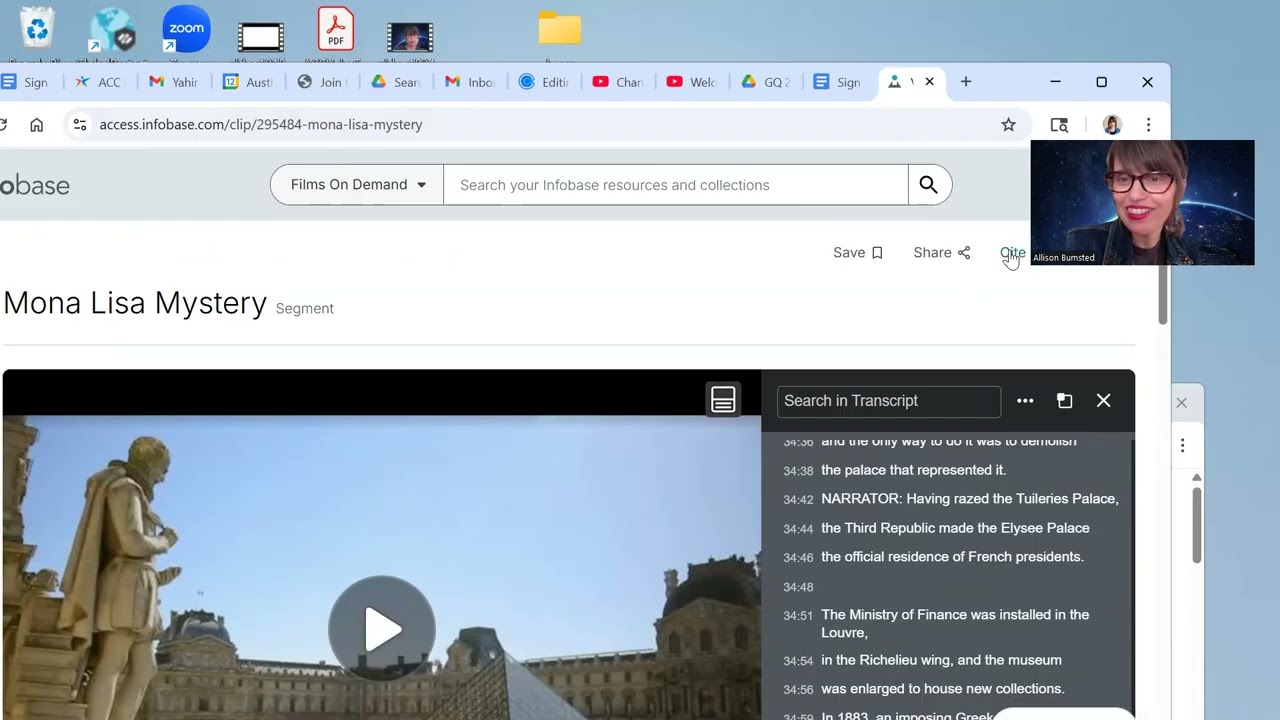The width and height of the screenshot is (1280, 720).
Task: Switch to the GQ 2 Drive tab
Action: coord(766,82)
